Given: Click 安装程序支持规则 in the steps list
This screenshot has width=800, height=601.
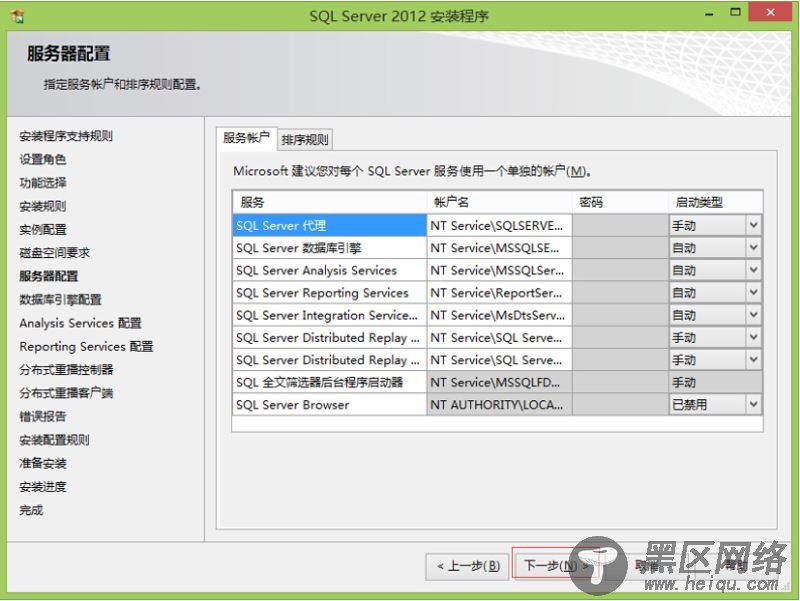Looking at the screenshot, I should tap(66, 136).
